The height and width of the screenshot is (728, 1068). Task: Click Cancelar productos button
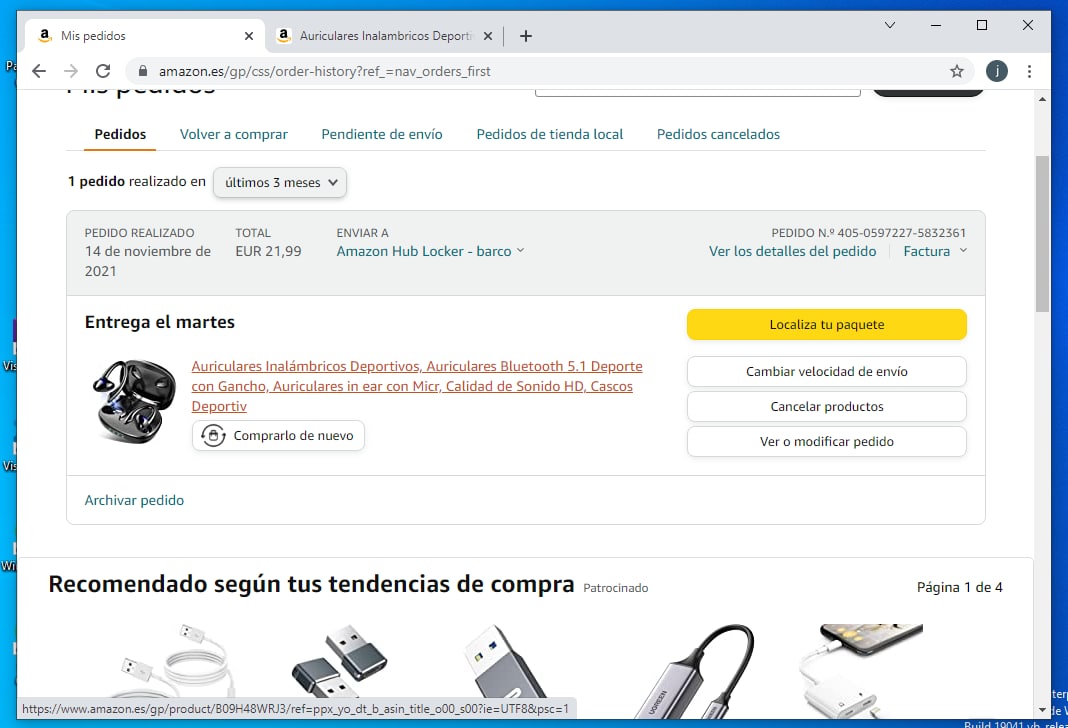(826, 407)
